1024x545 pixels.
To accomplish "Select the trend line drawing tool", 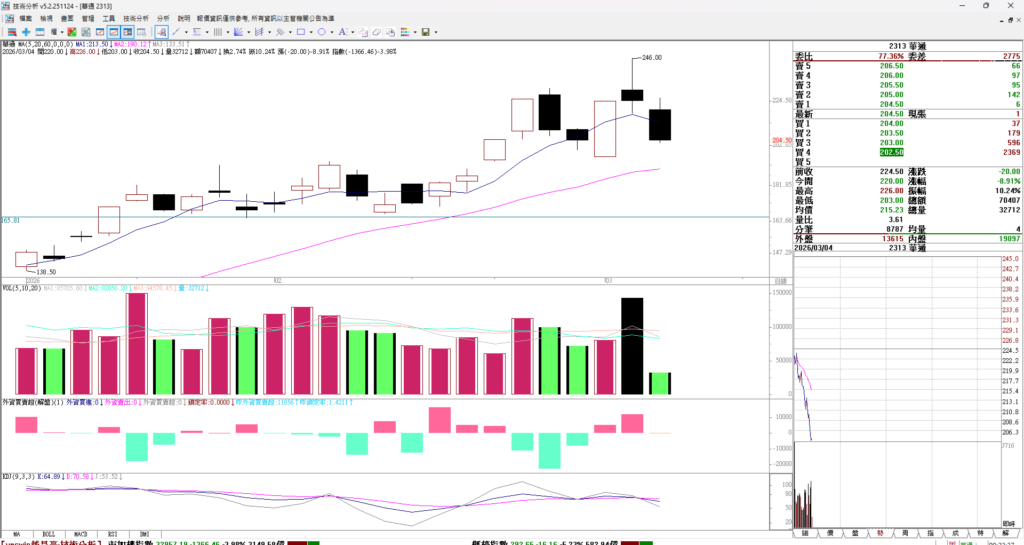I will tap(175, 32).
